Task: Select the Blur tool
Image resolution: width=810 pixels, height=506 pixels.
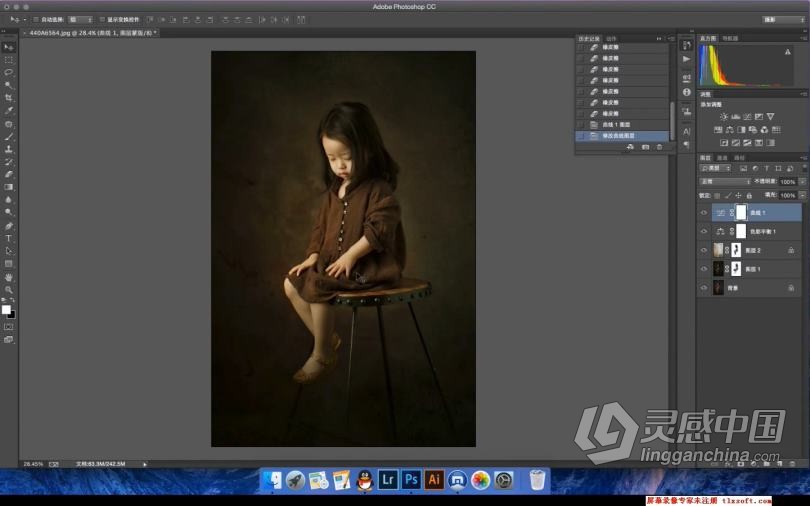Action: click(x=8, y=200)
